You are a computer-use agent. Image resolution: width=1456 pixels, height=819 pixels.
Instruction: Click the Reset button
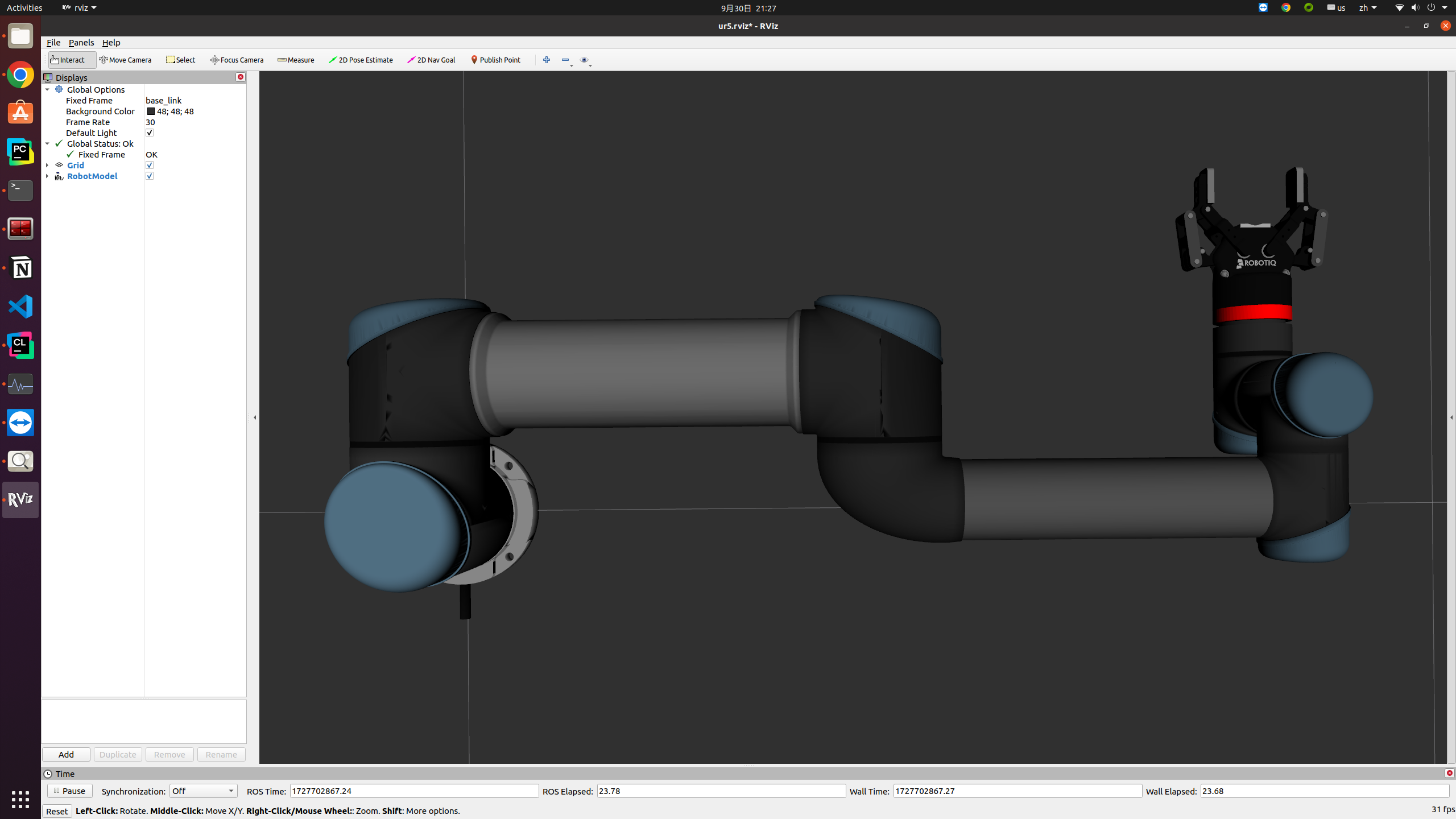coord(57,811)
